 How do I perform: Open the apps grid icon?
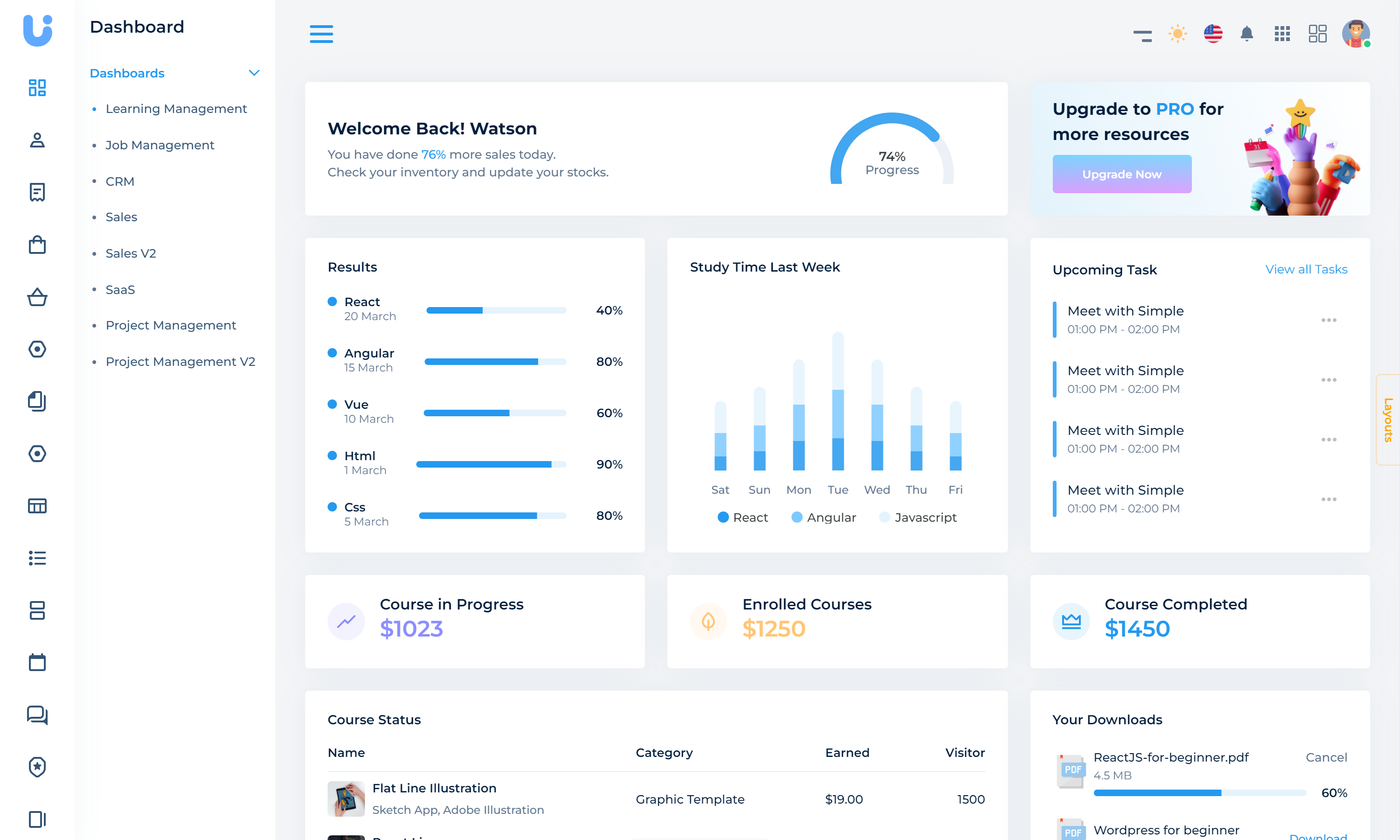[1282, 34]
